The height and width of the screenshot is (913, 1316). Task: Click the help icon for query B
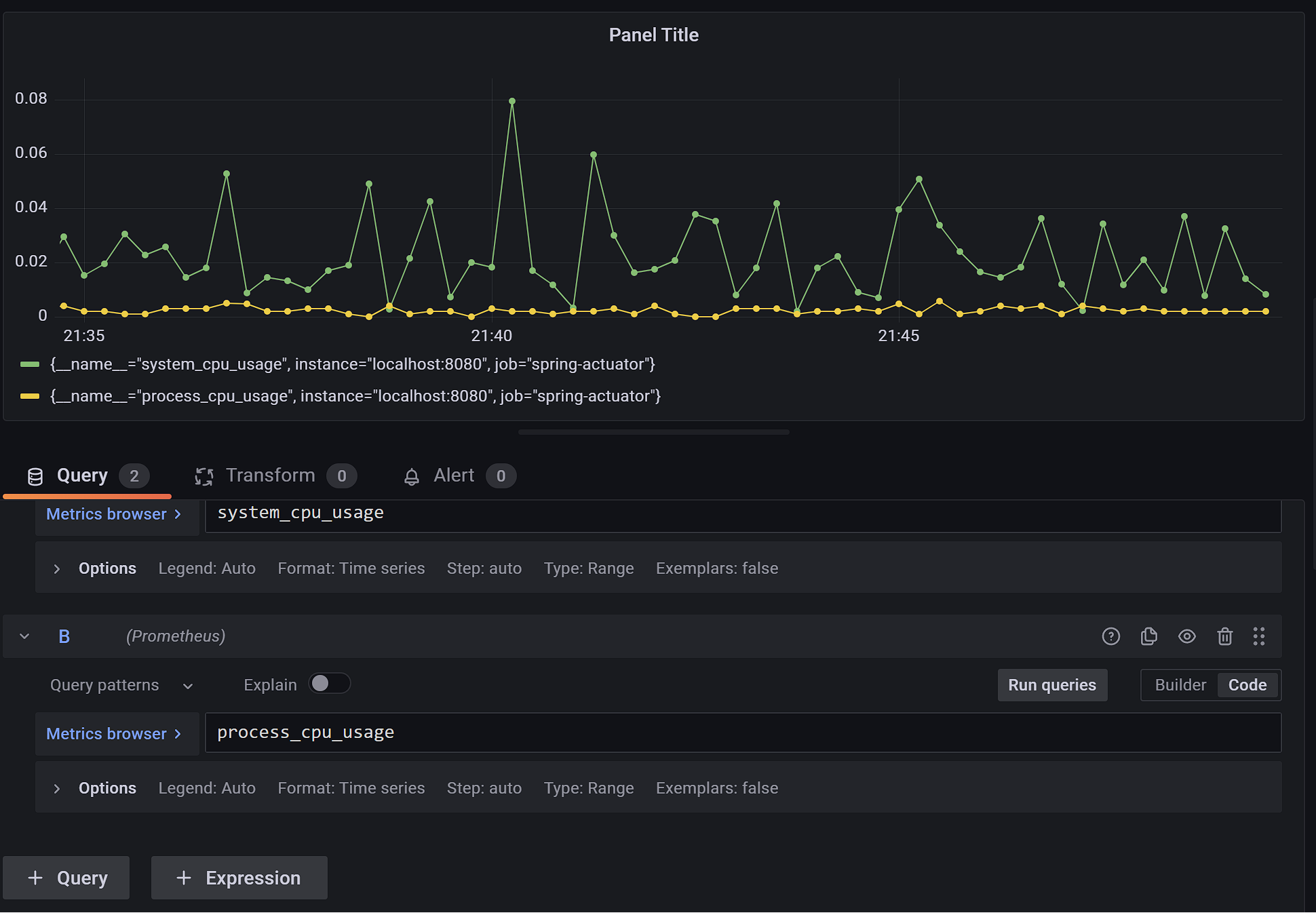(x=1110, y=636)
